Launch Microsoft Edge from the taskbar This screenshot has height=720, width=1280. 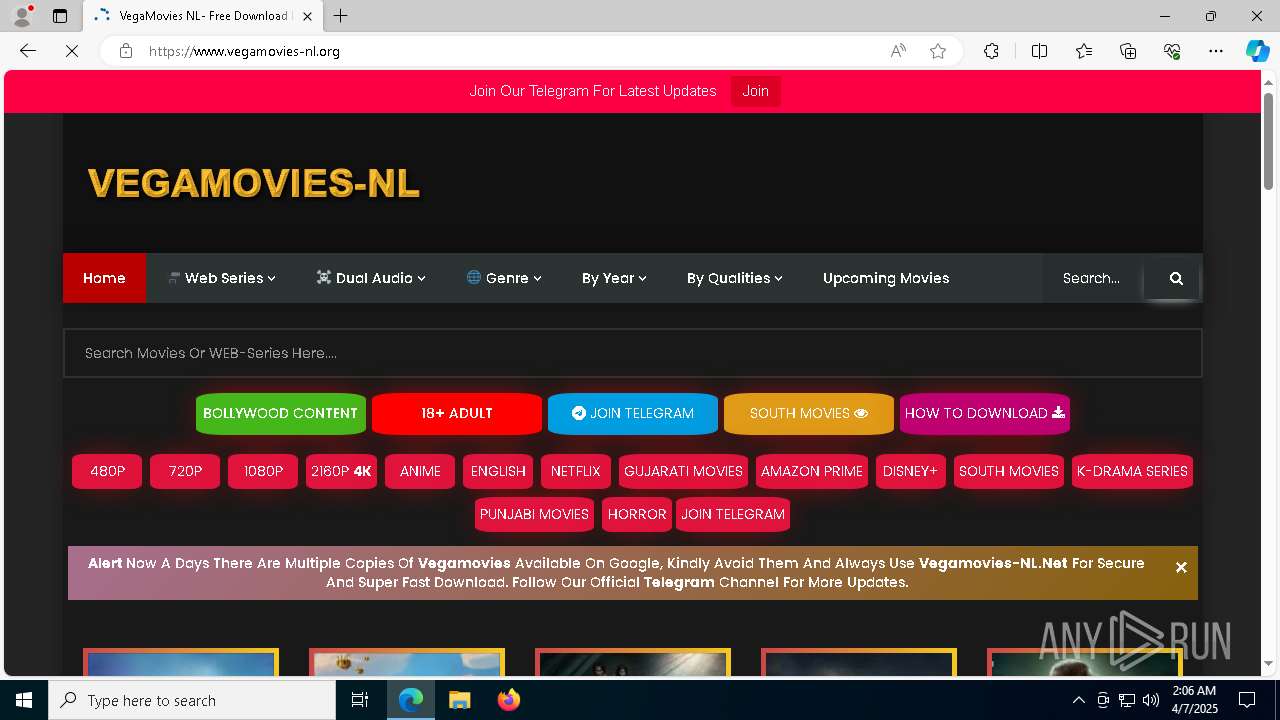[411, 700]
